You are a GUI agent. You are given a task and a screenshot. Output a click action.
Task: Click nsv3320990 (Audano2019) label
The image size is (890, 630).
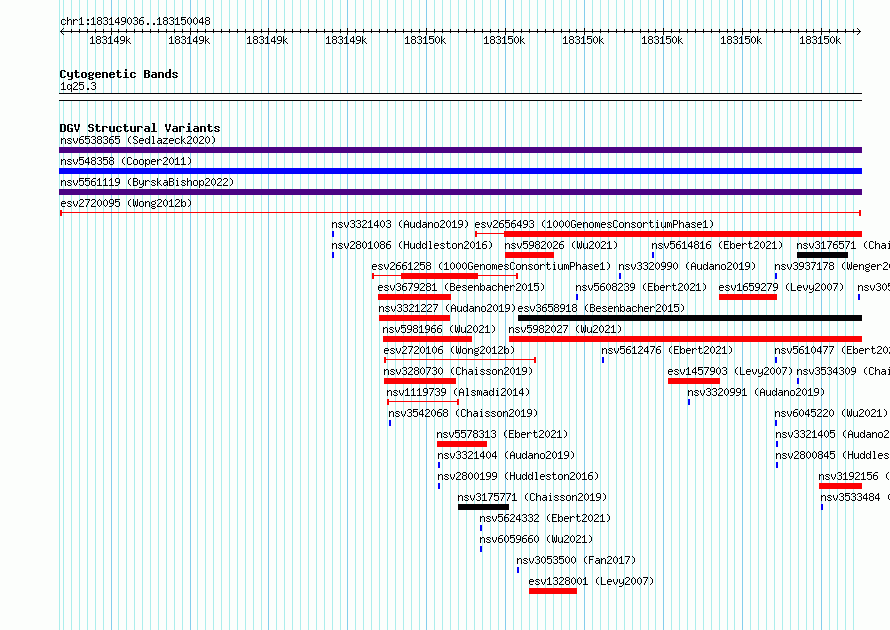click(687, 266)
